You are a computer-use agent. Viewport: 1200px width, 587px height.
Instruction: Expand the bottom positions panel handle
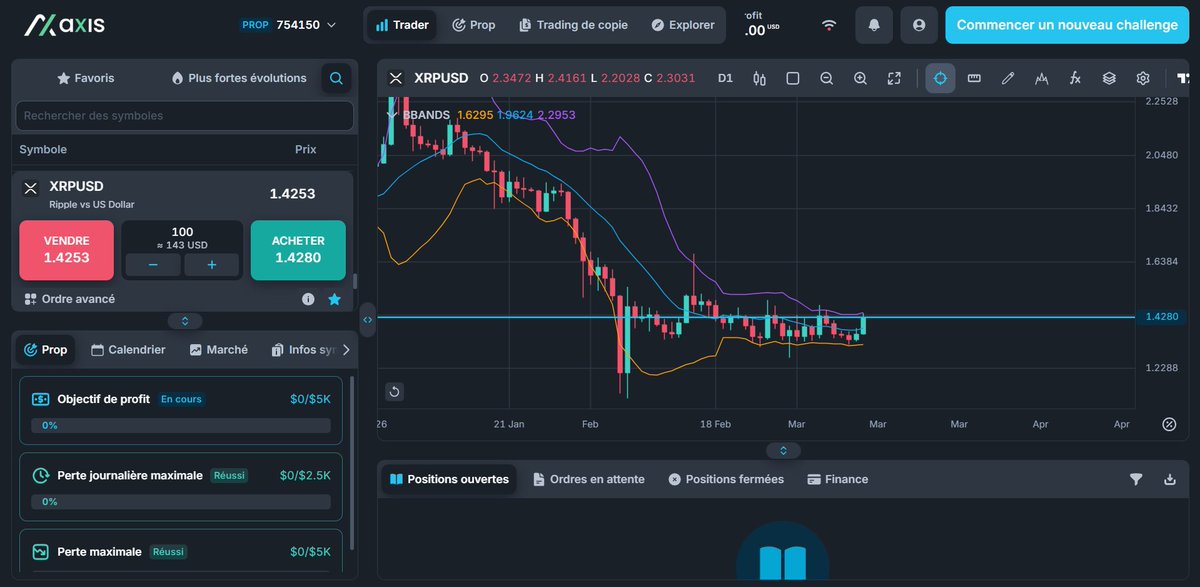coord(783,451)
